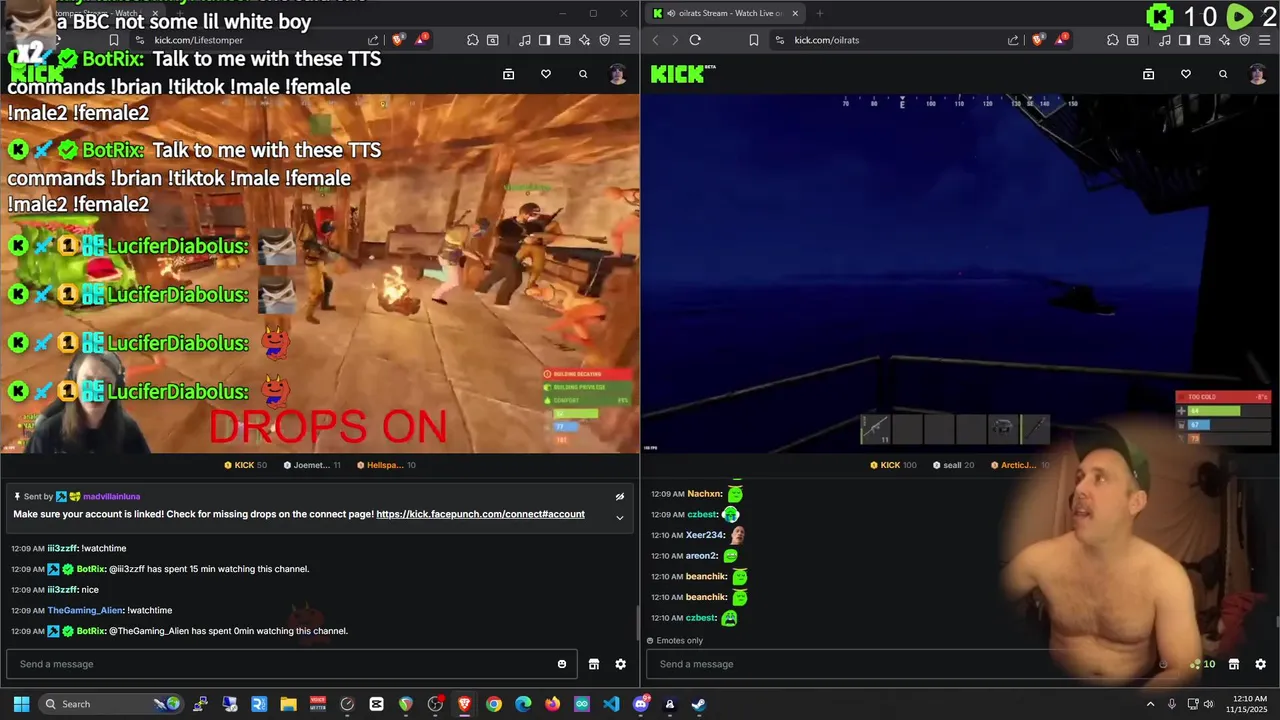Screen dimensions: 1280x720
Task: Click the Lifestomper stream video player
Action: tap(320, 274)
